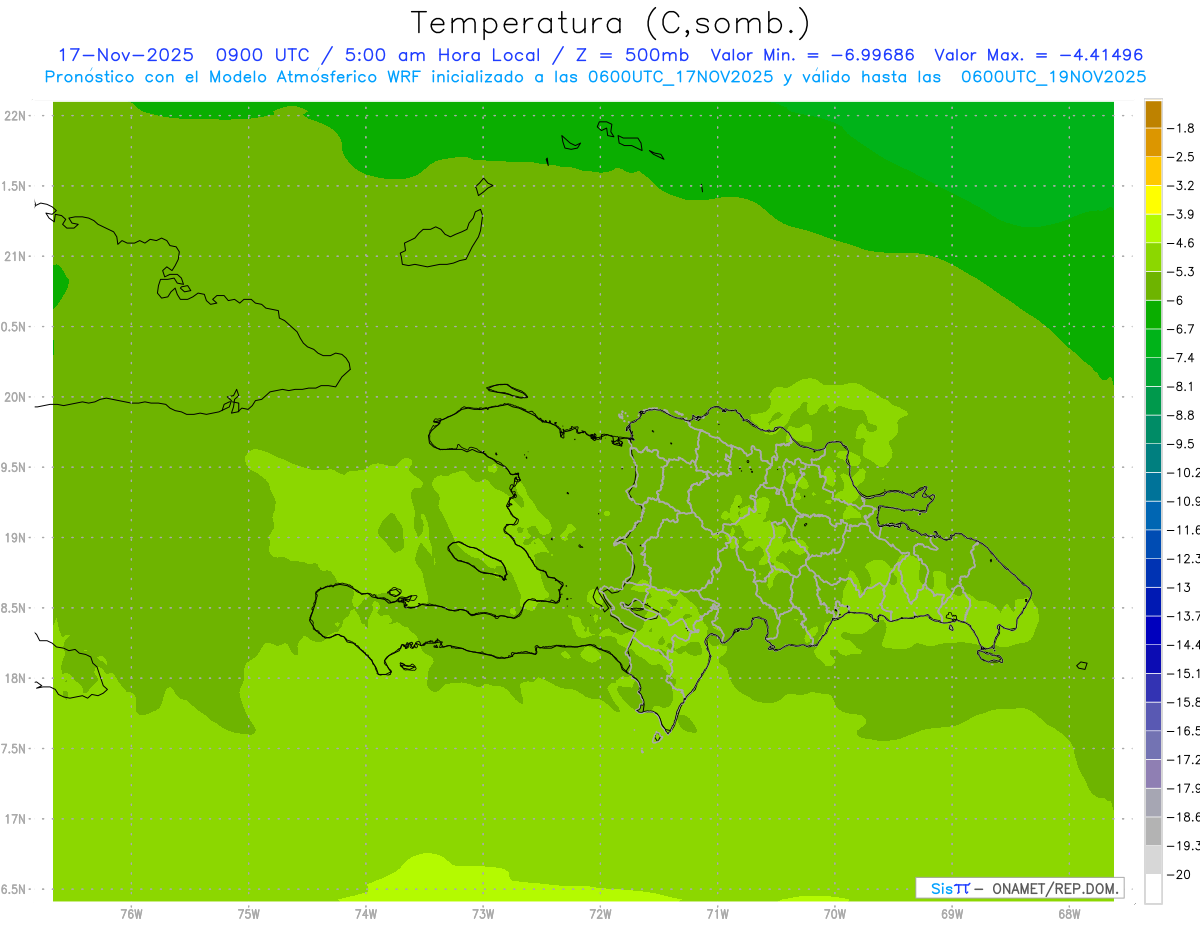Click the '17N' latitude axis label

14,819
